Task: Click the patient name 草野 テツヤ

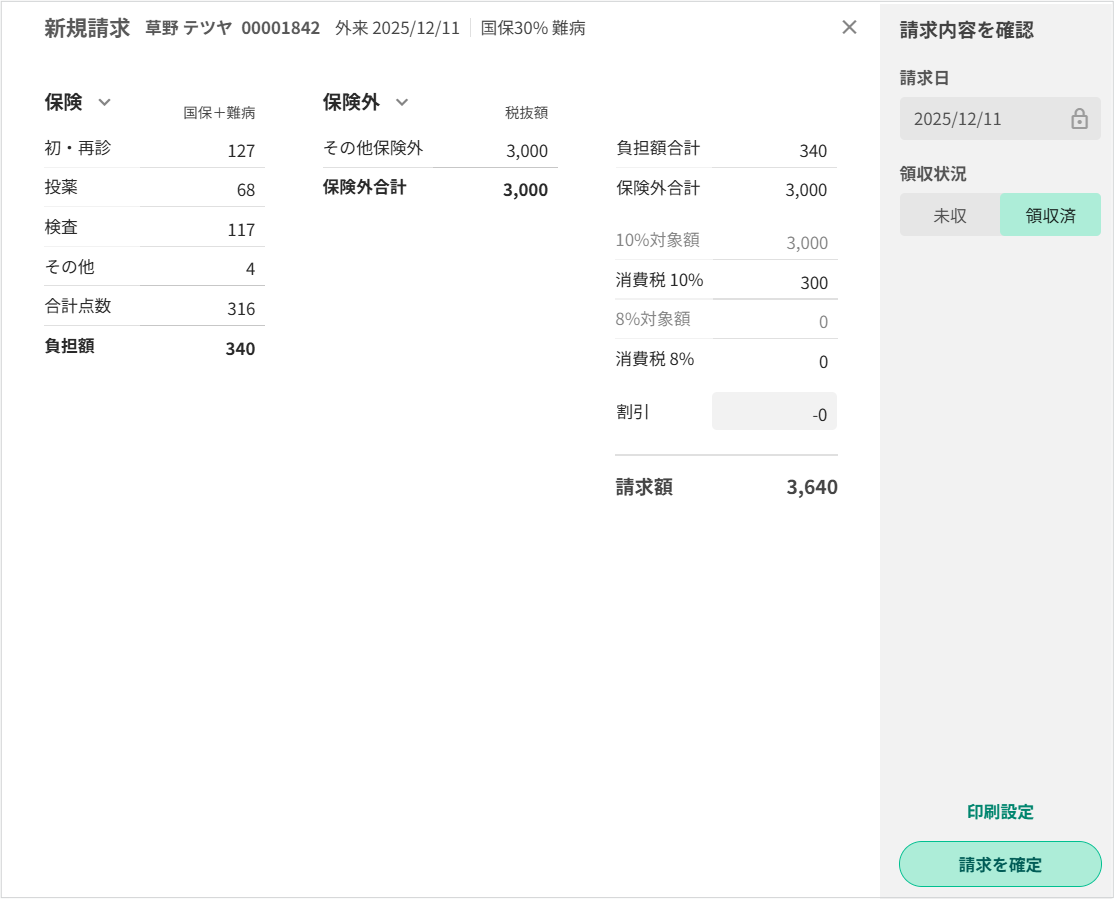Action: point(188,28)
